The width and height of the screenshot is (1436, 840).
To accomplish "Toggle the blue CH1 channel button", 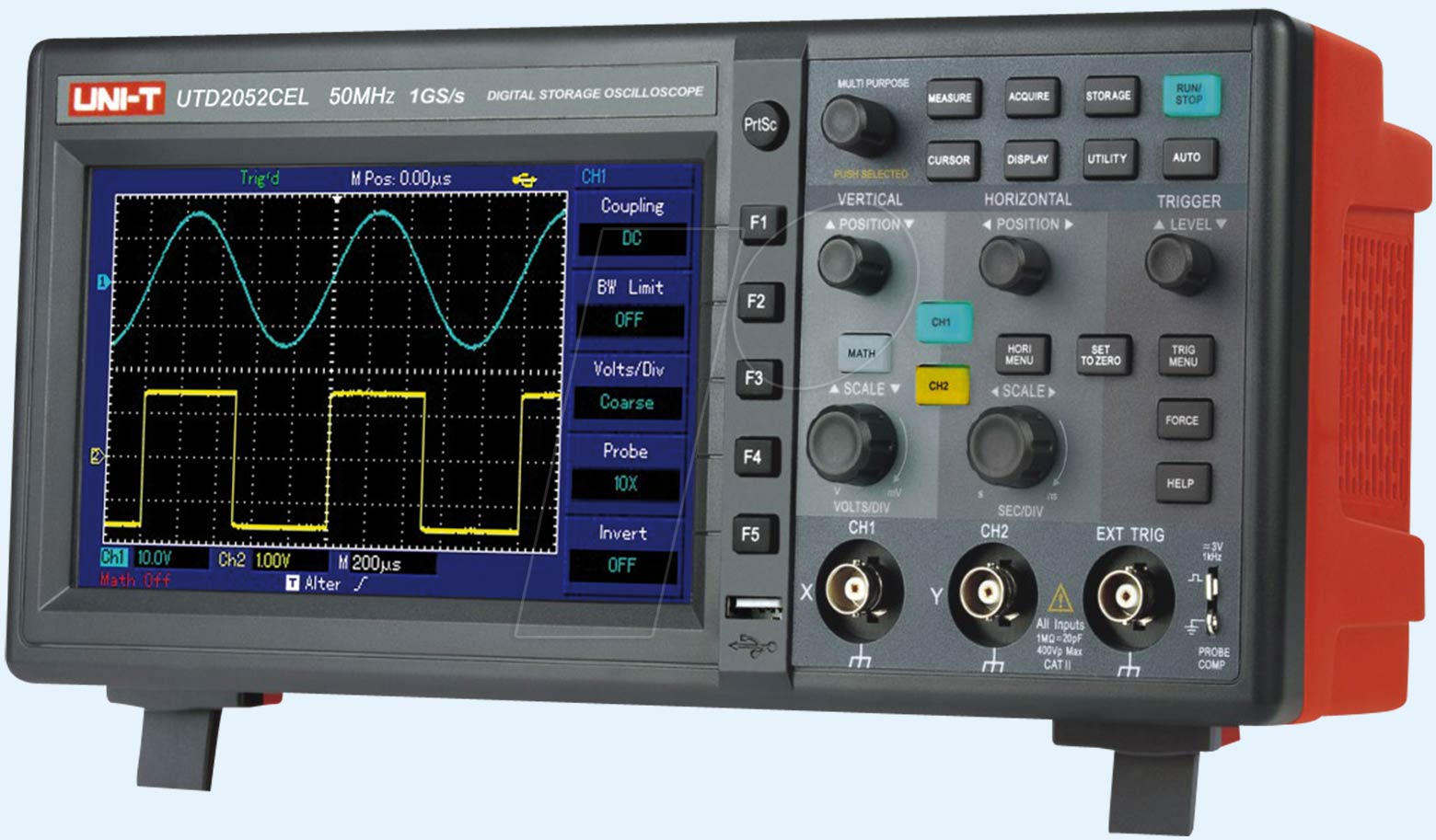I will click(x=943, y=322).
